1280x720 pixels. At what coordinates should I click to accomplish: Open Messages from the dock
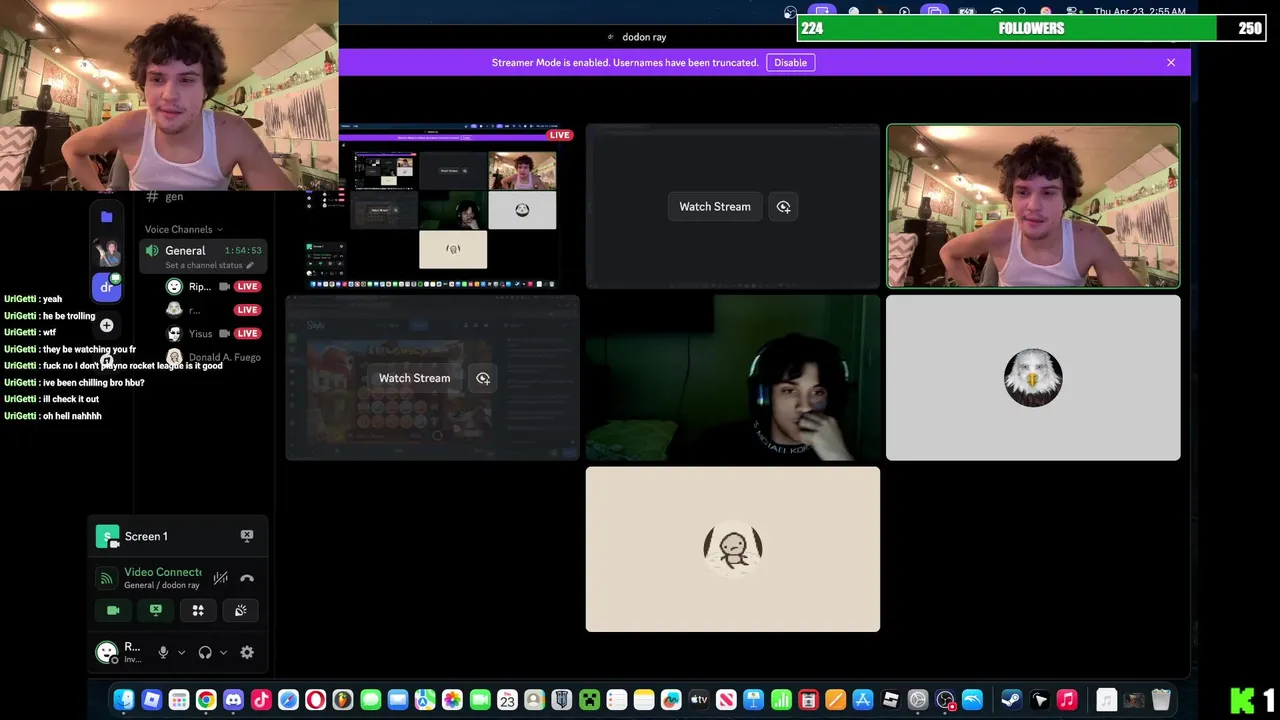tap(370, 700)
